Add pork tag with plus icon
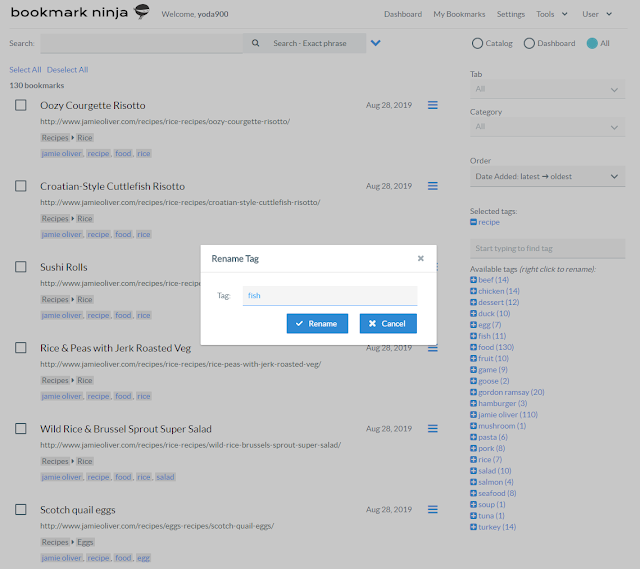Screen dimensions: 640x569 pos(473,448)
